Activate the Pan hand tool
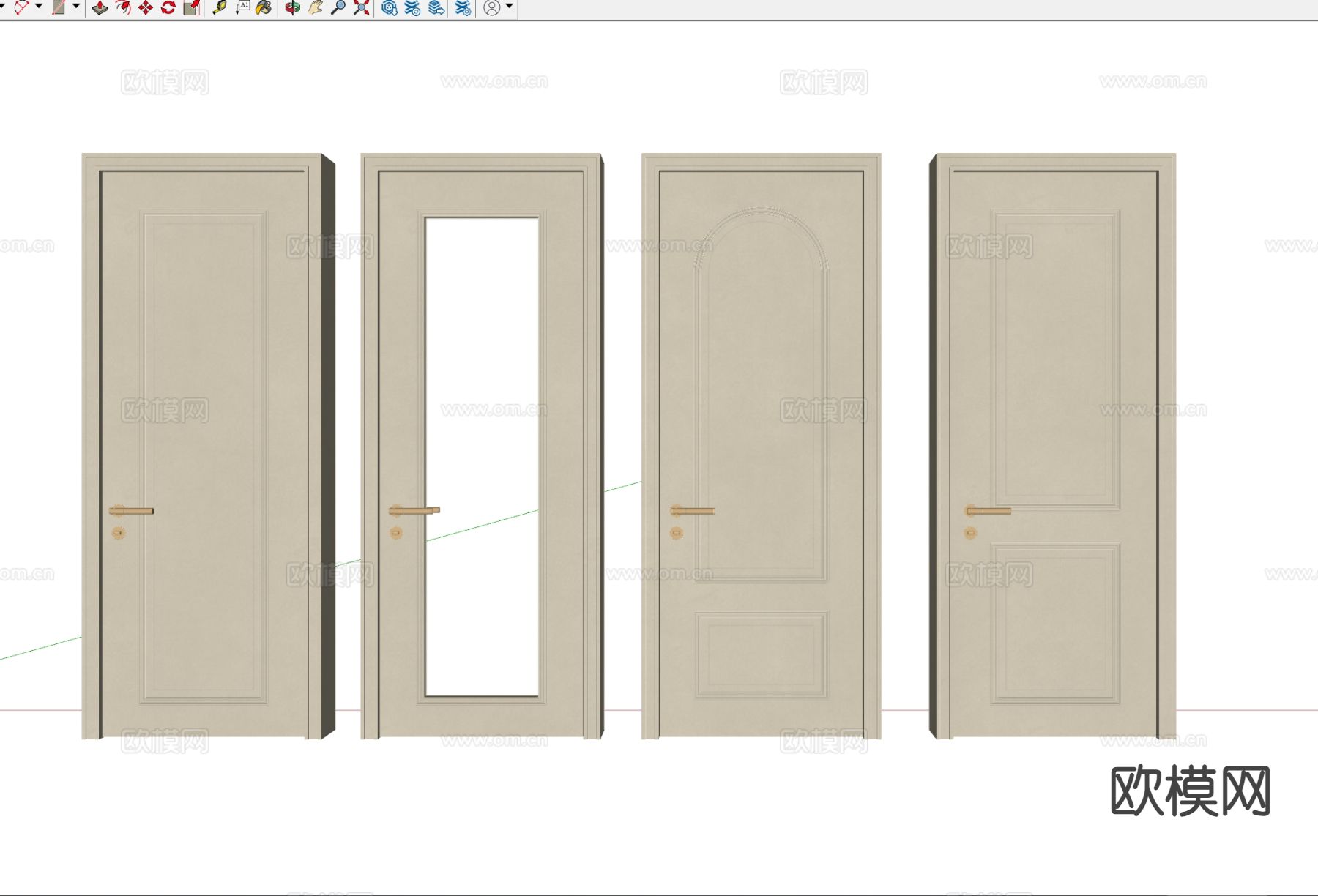The height and width of the screenshot is (896, 1318). tap(316, 7)
